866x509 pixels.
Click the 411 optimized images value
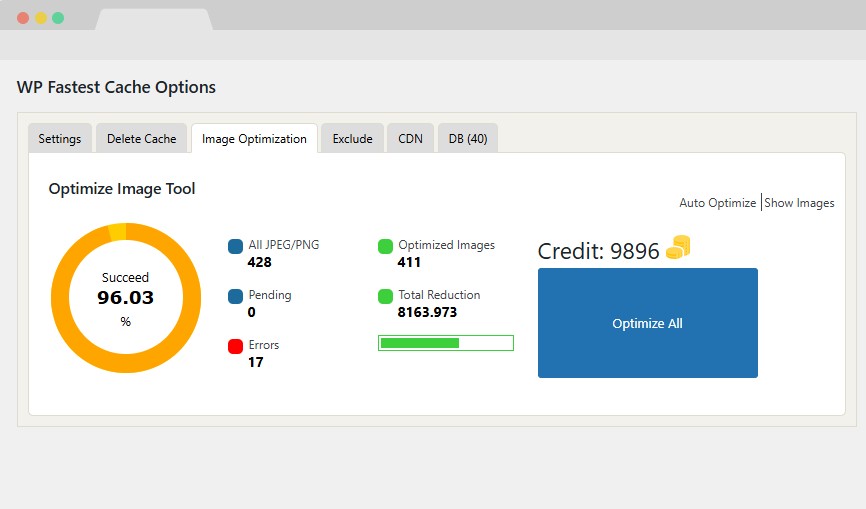(x=409, y=262)
